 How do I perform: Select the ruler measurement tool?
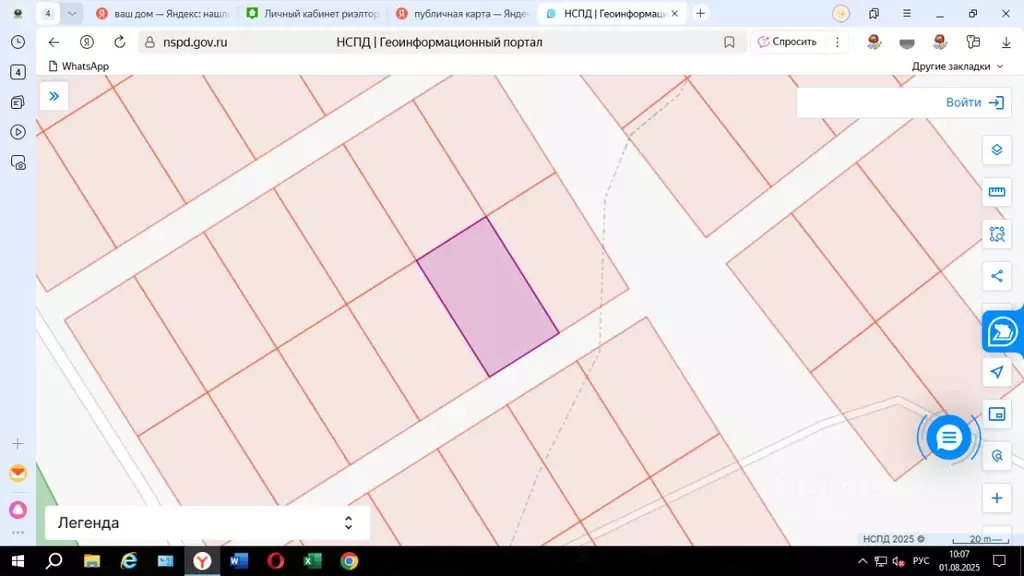coord(997,192)
